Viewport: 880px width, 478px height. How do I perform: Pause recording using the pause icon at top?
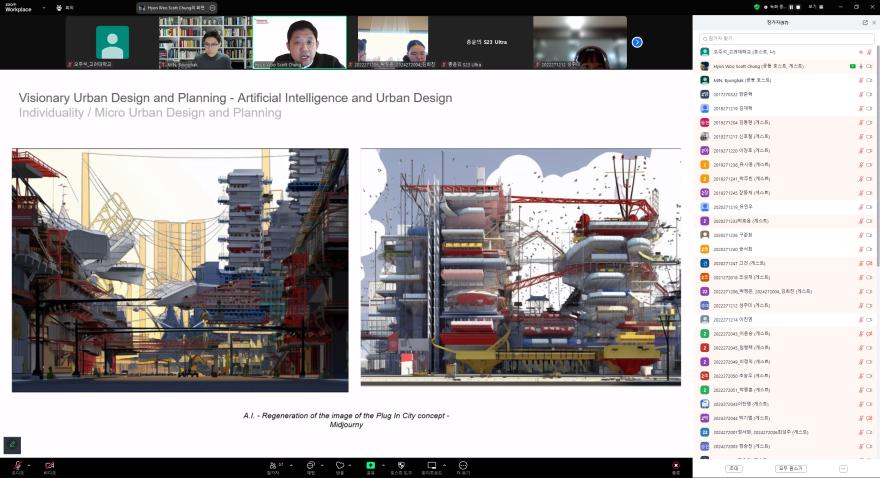(x=791, y=7)
